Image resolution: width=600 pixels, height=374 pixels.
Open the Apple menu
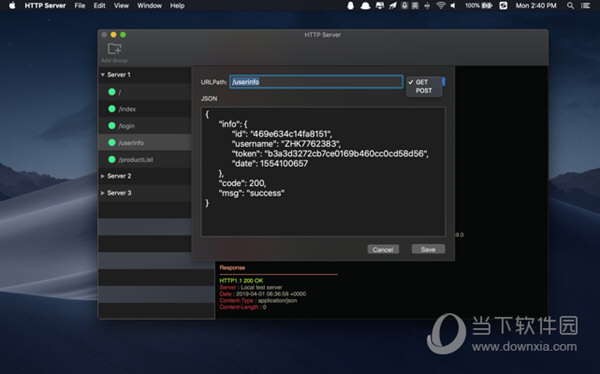point(12,5)
